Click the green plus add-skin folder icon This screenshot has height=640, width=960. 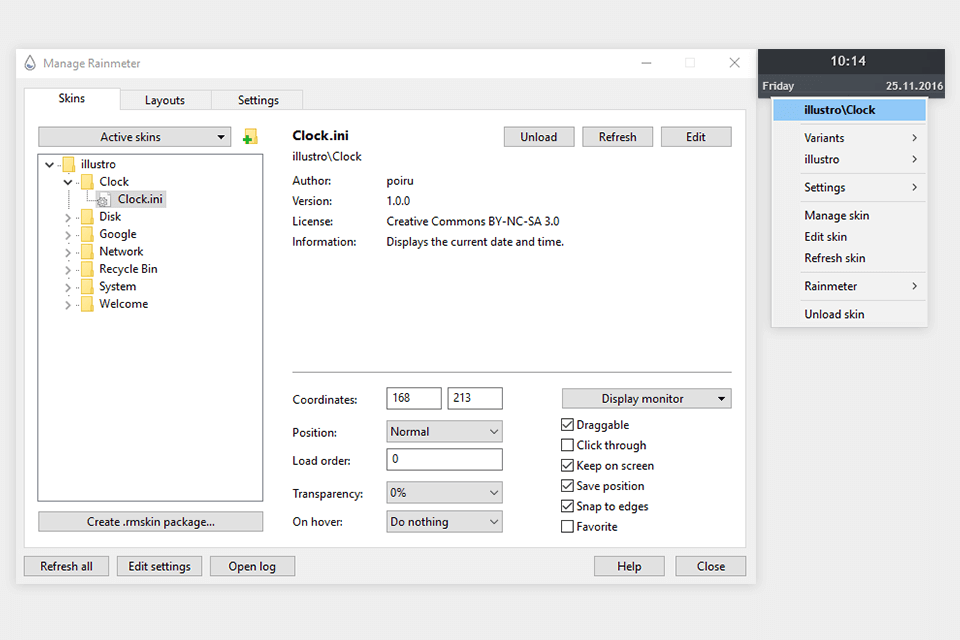click(250, 137)
